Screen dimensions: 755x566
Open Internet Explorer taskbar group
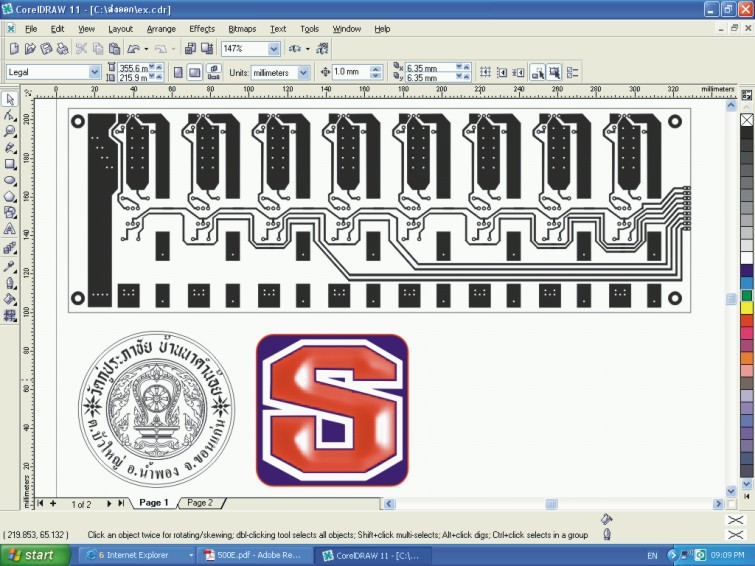[137, 555]
